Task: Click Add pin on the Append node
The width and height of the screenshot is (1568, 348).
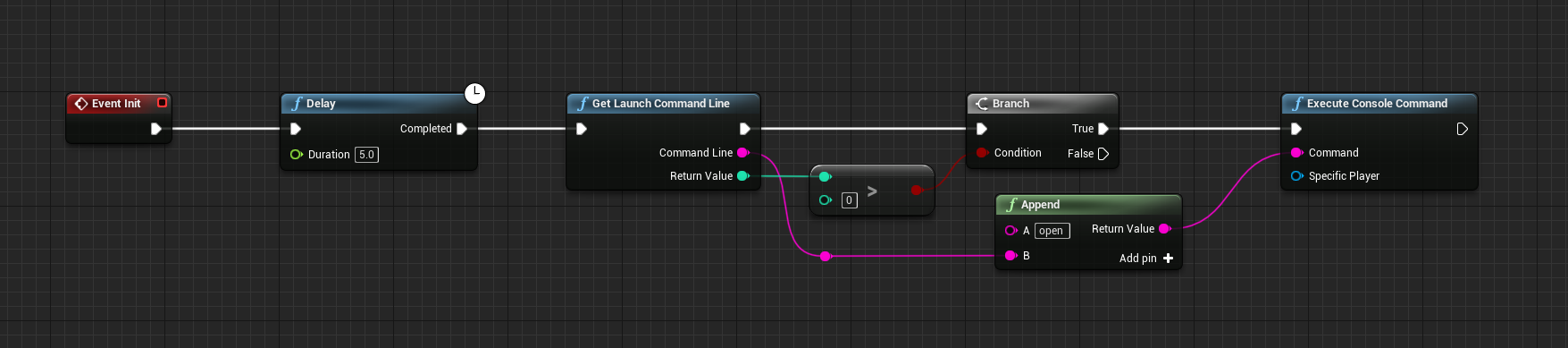Action: tap(1146, 259)
